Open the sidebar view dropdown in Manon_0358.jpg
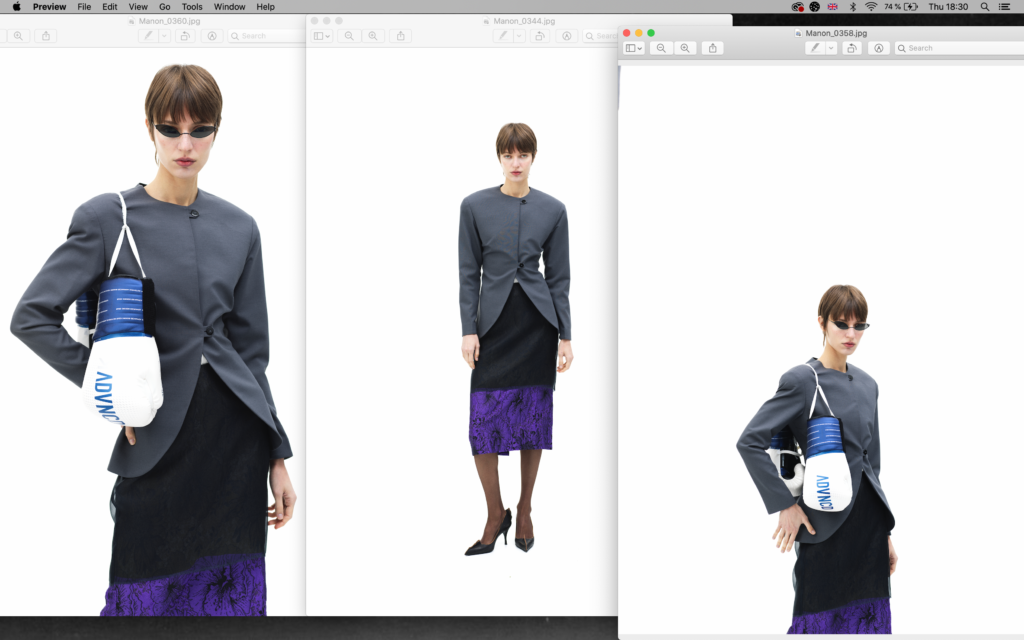The width and height of the screenshot is (1024, 640). [x=633, y=48]
